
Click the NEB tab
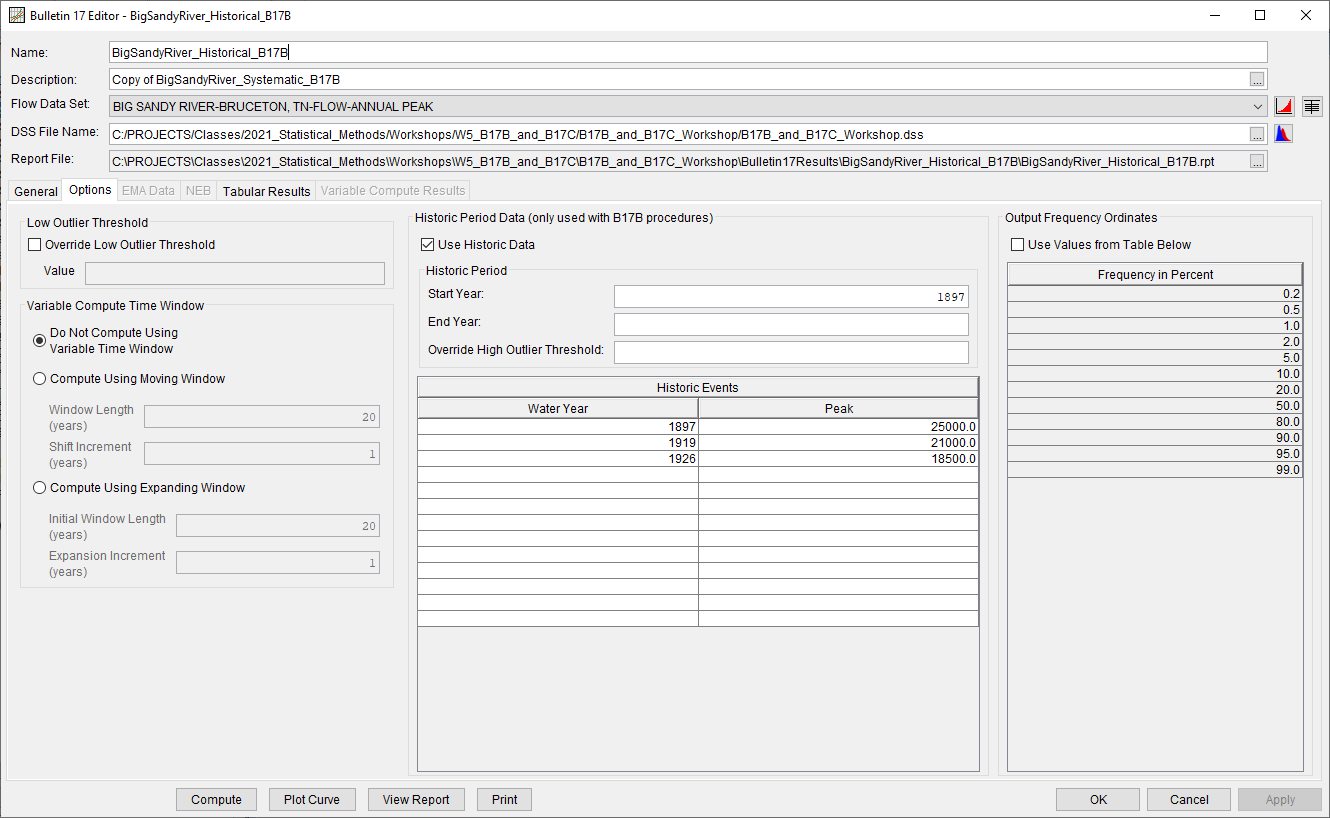click(x=199, y=191)
